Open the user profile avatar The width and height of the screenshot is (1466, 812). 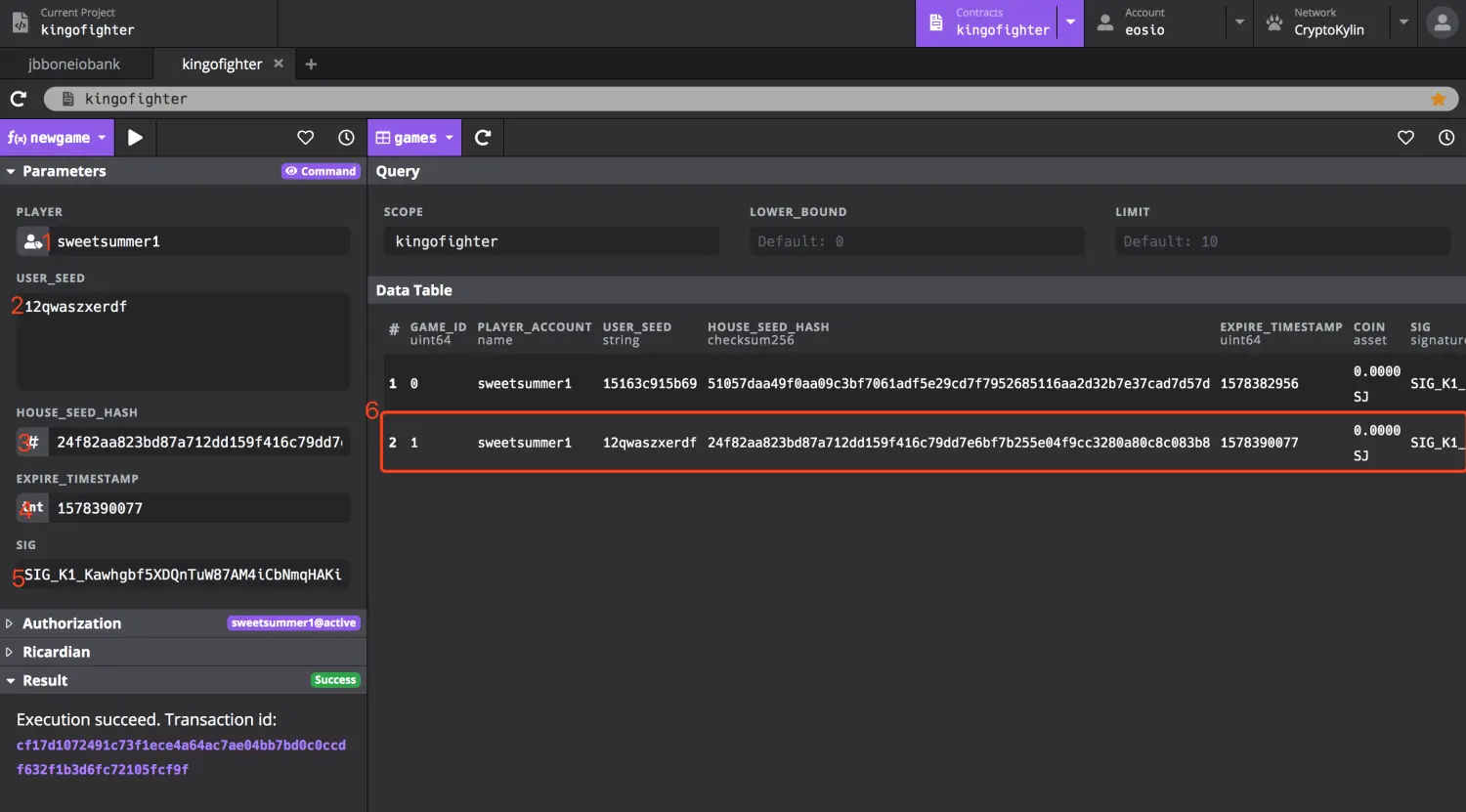point(1442,22)
